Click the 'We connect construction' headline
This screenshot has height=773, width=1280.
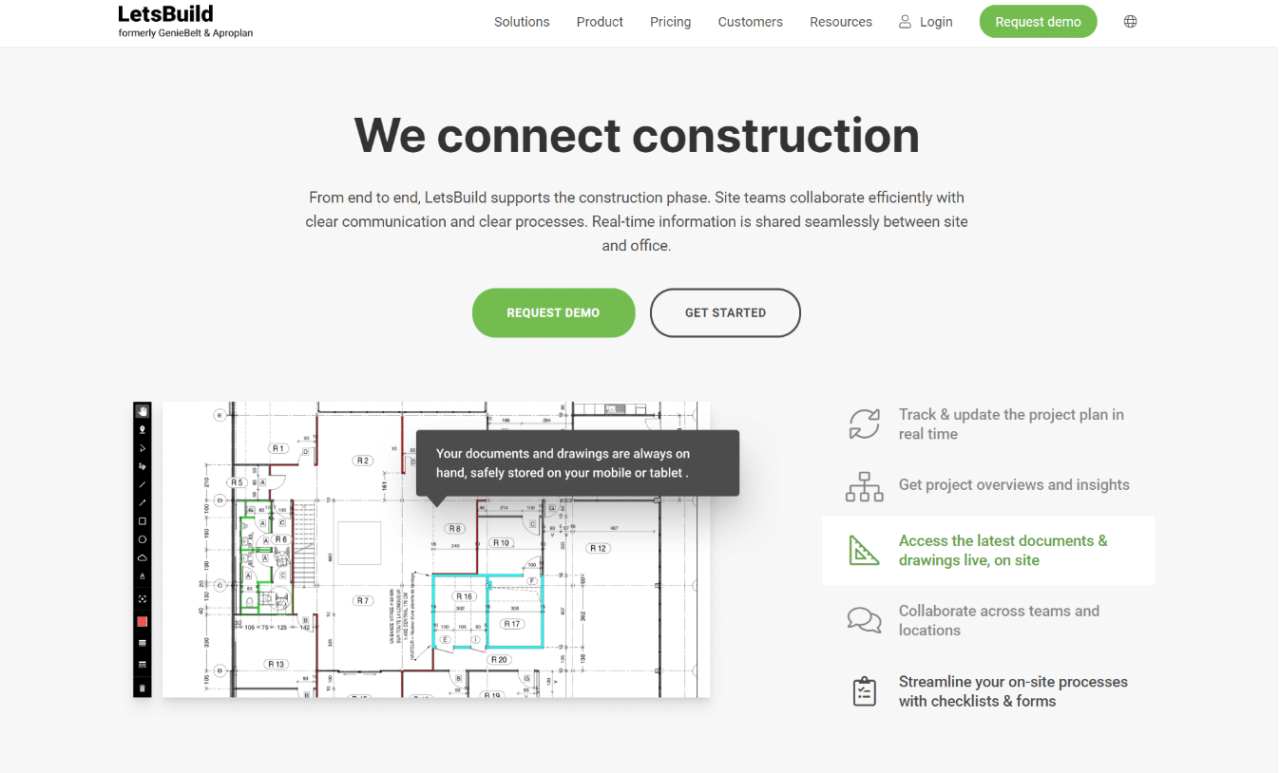click(637, 135)
